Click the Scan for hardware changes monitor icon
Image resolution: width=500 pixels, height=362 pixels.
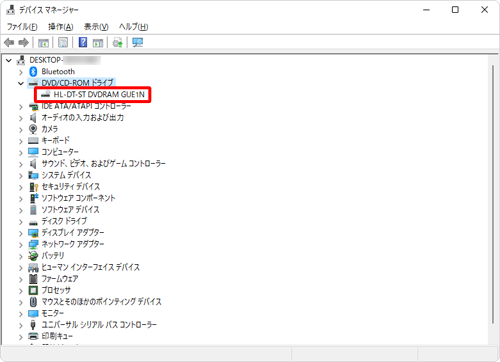(x=137, y=43)
